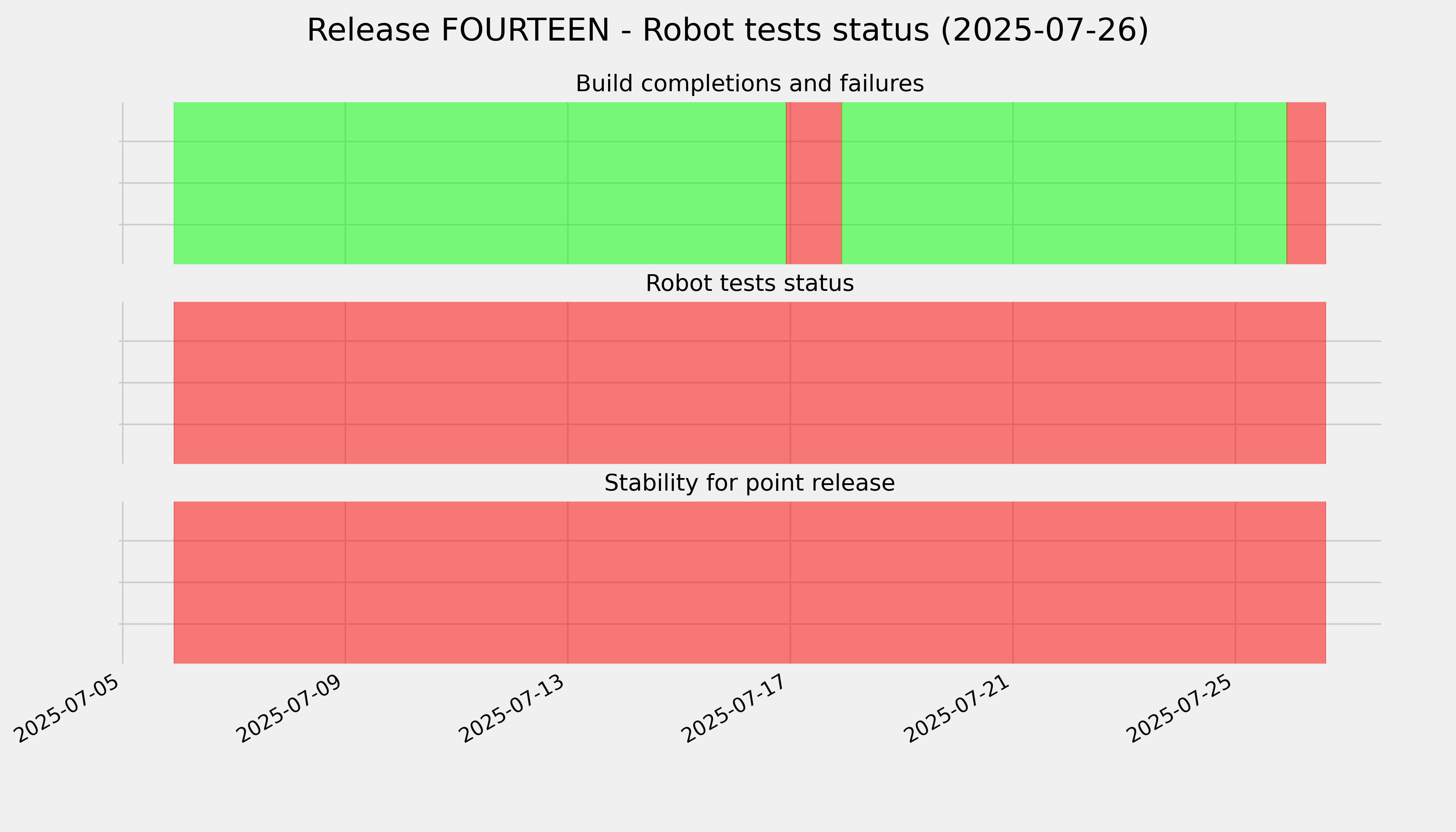The image size is (1456, 832).
Task: Click the red Robot tests status bar before 2025-07-09
Action: coord(259,383)
